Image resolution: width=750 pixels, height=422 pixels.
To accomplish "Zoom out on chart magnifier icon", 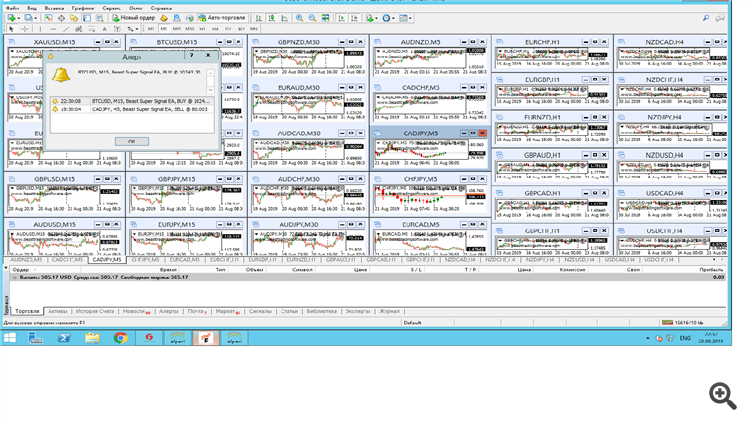I will 312,18.
